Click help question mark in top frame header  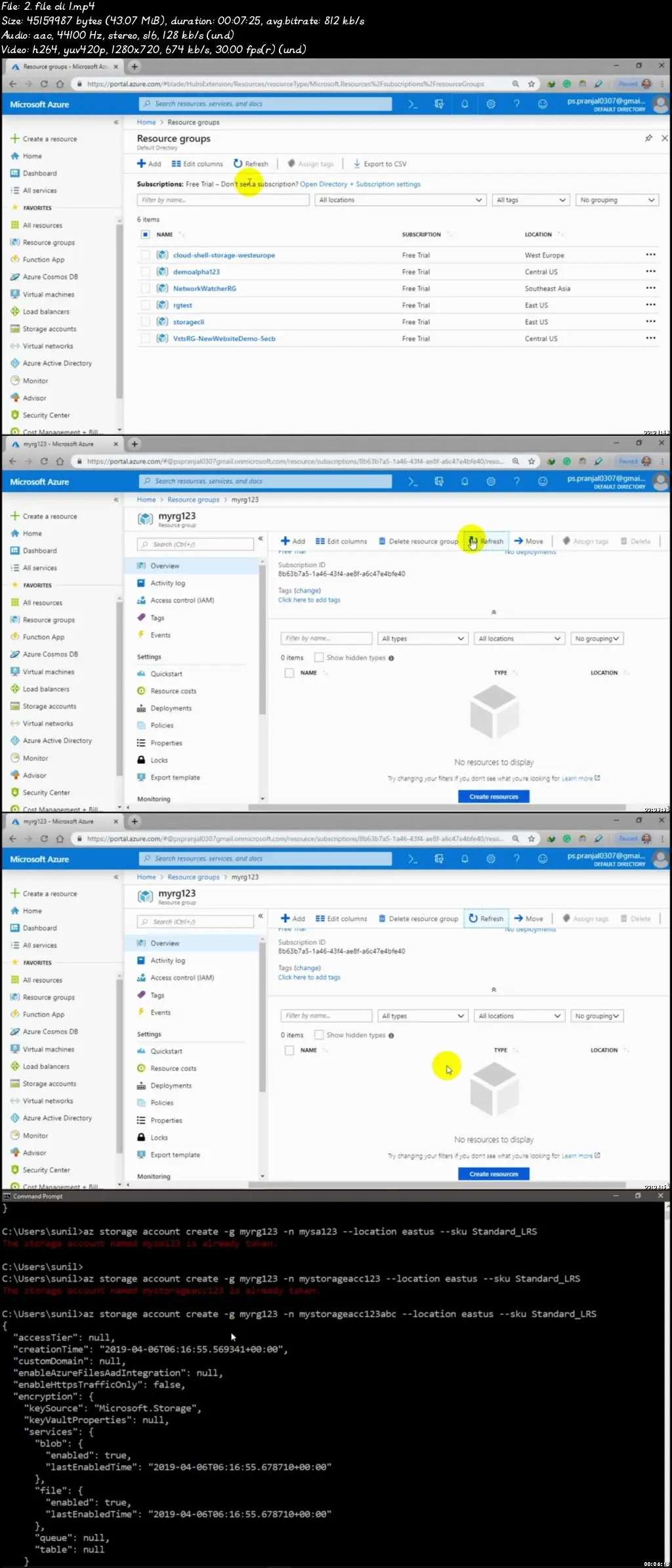coord(516,104)
